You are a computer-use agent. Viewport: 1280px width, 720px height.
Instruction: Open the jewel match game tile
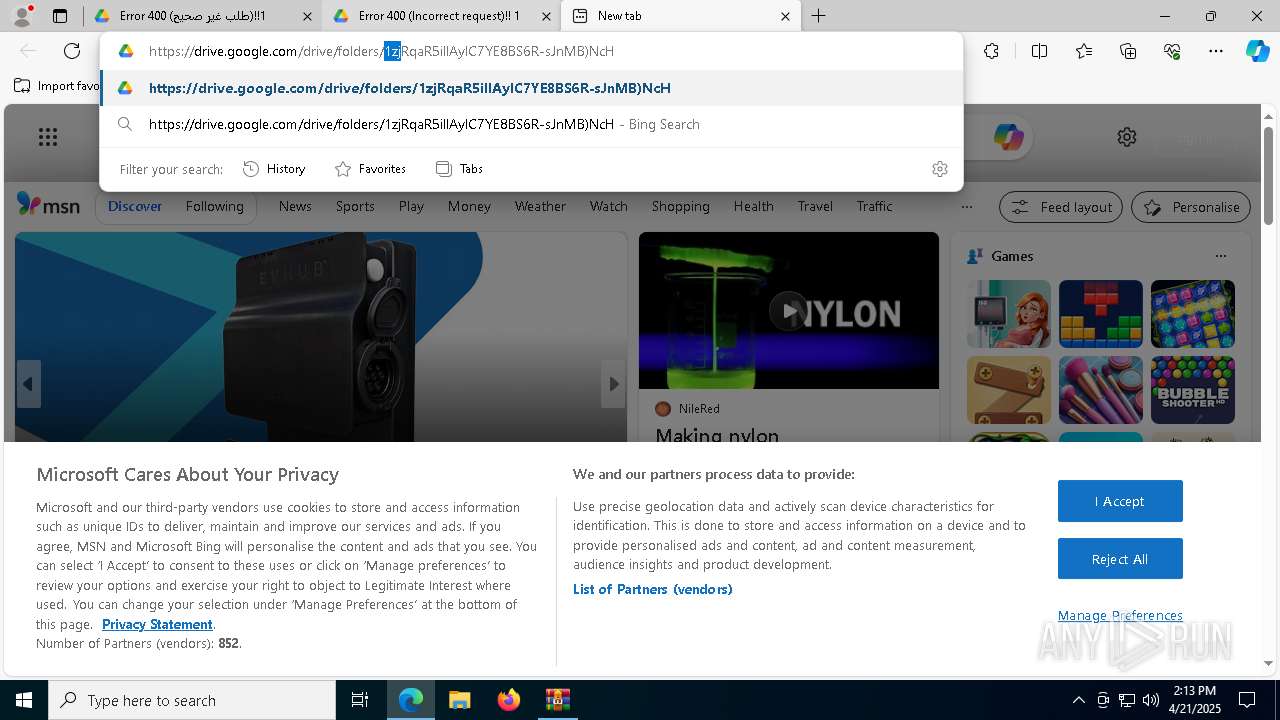[1193, 314]
